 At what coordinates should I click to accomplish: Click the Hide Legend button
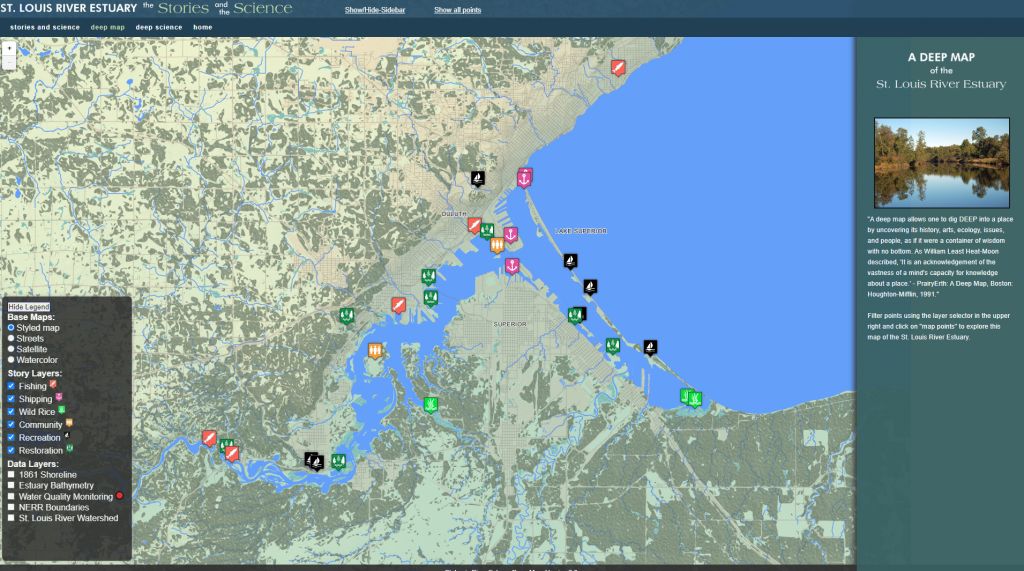coord(29,306)
